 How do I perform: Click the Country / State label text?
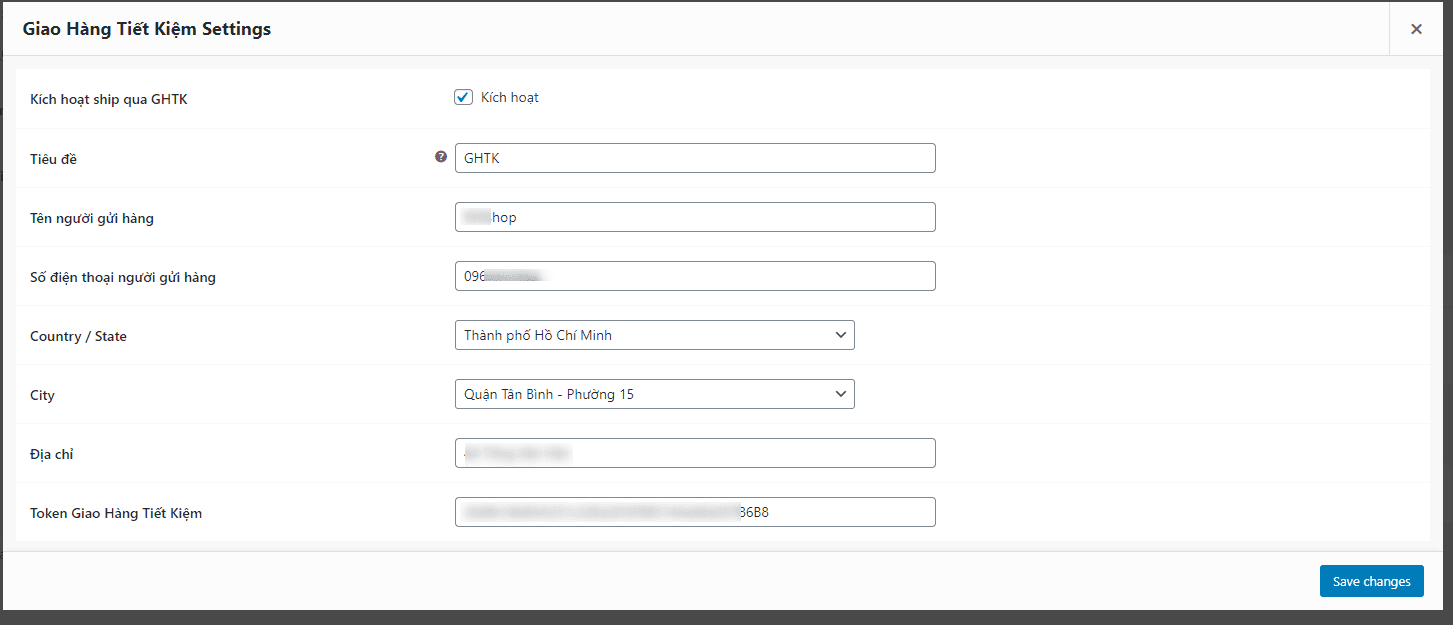click(78, 336)
